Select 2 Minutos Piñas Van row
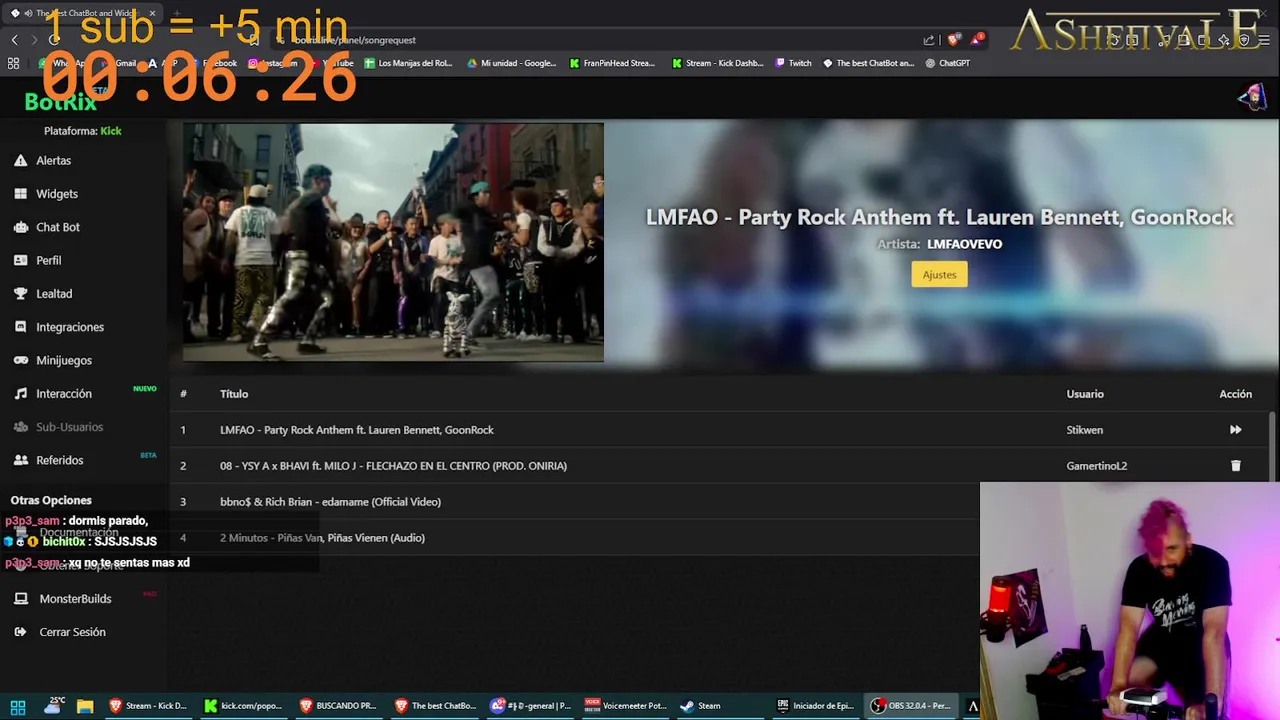This screenshot has width=1280, height=720. [322, 538]
